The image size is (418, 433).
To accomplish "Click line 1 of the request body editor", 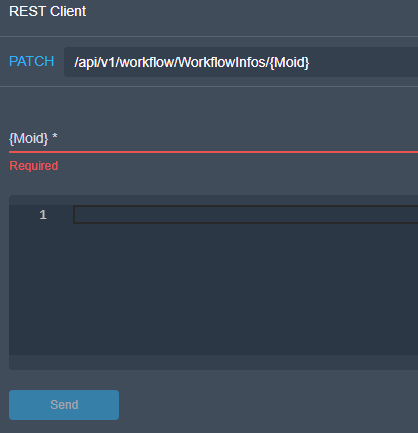I will tap(246, 215).
